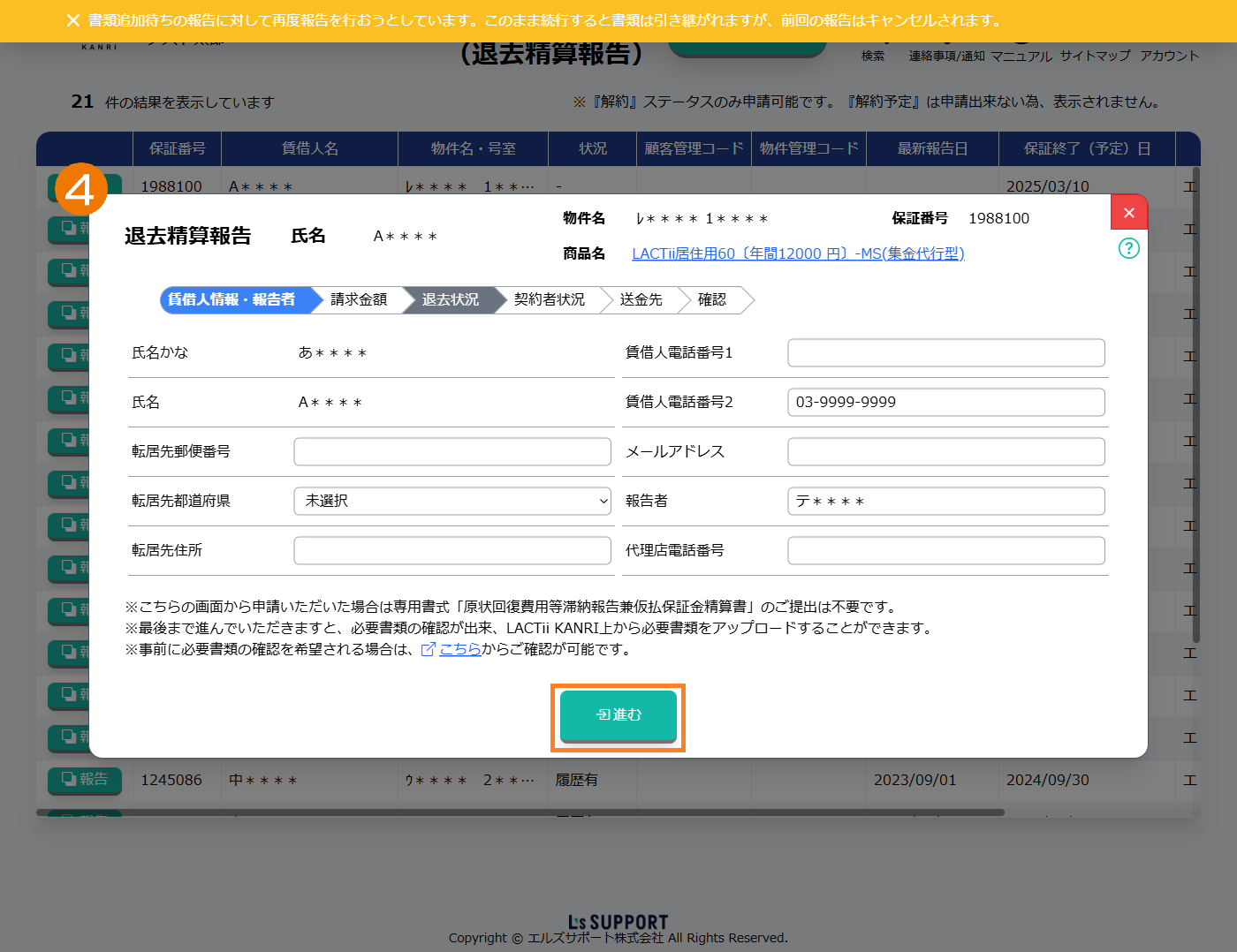Click into the 転居先住所 text box

(452, 550)
